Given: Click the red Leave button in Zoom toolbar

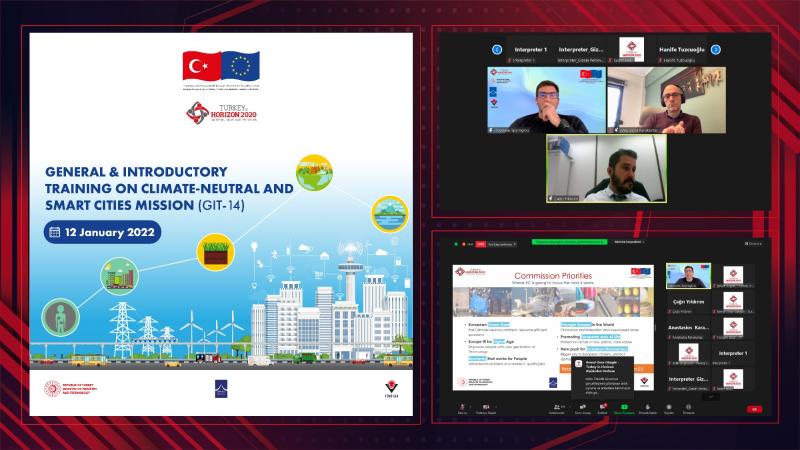Looking at the screenshot, I should point(754,409).
